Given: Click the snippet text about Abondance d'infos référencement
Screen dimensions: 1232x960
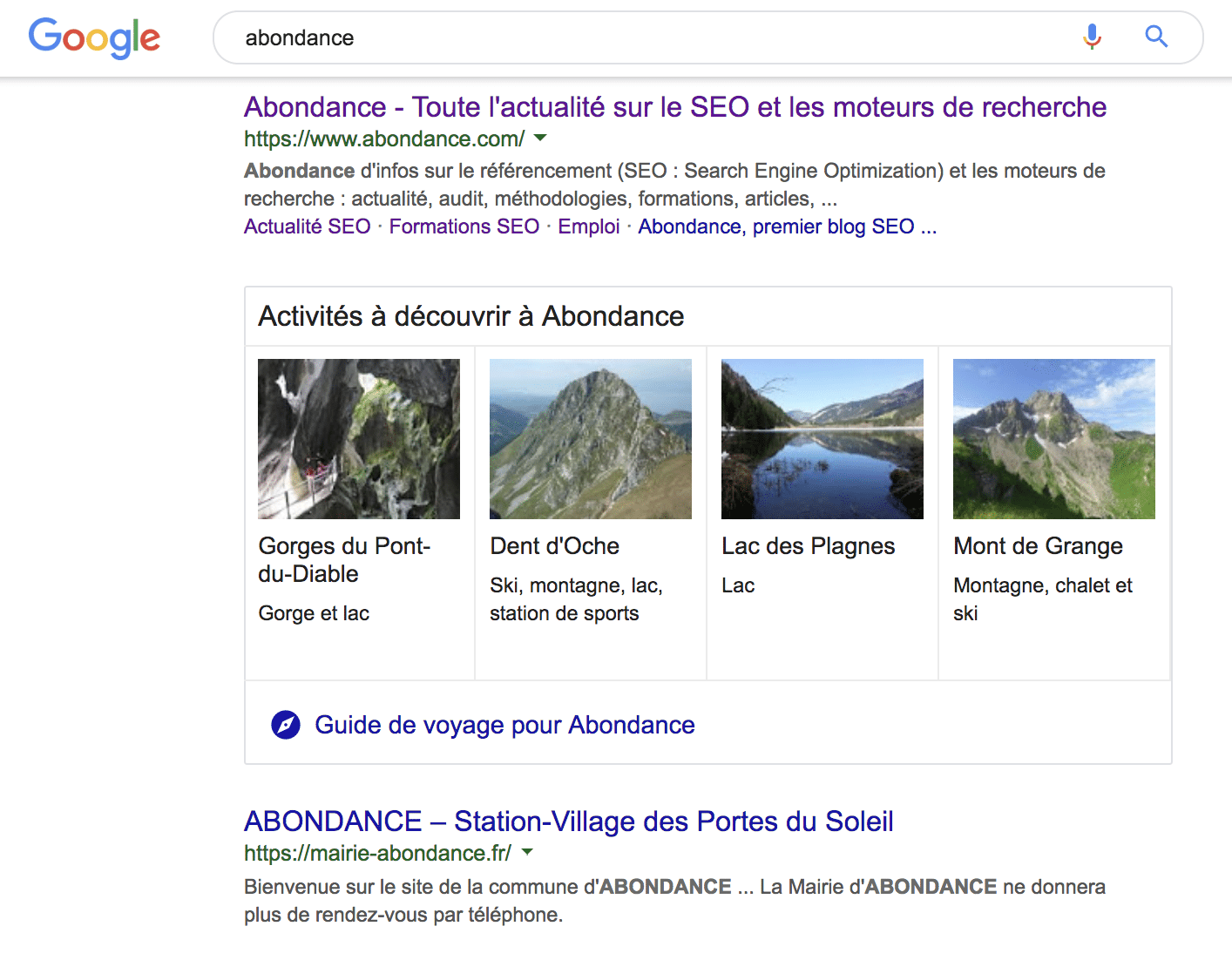Looking at the screenshot, I should 674,185.
